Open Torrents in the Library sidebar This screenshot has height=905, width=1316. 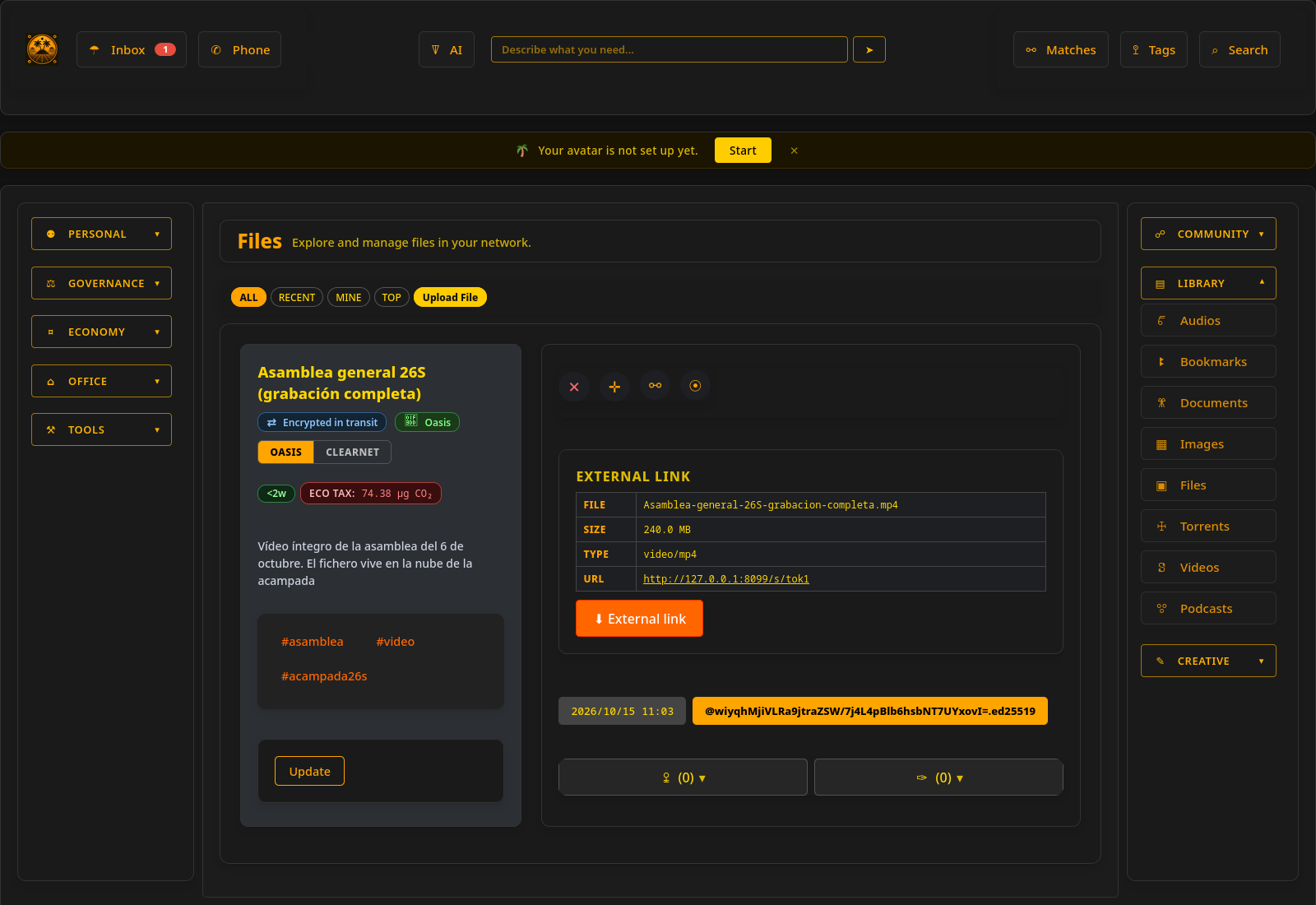click(1208, 526)
